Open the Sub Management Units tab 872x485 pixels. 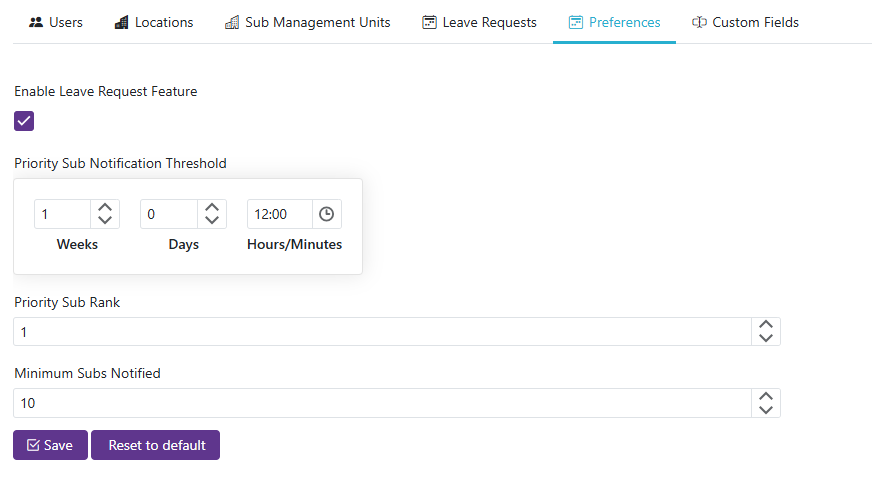click(x=317, y=22)
